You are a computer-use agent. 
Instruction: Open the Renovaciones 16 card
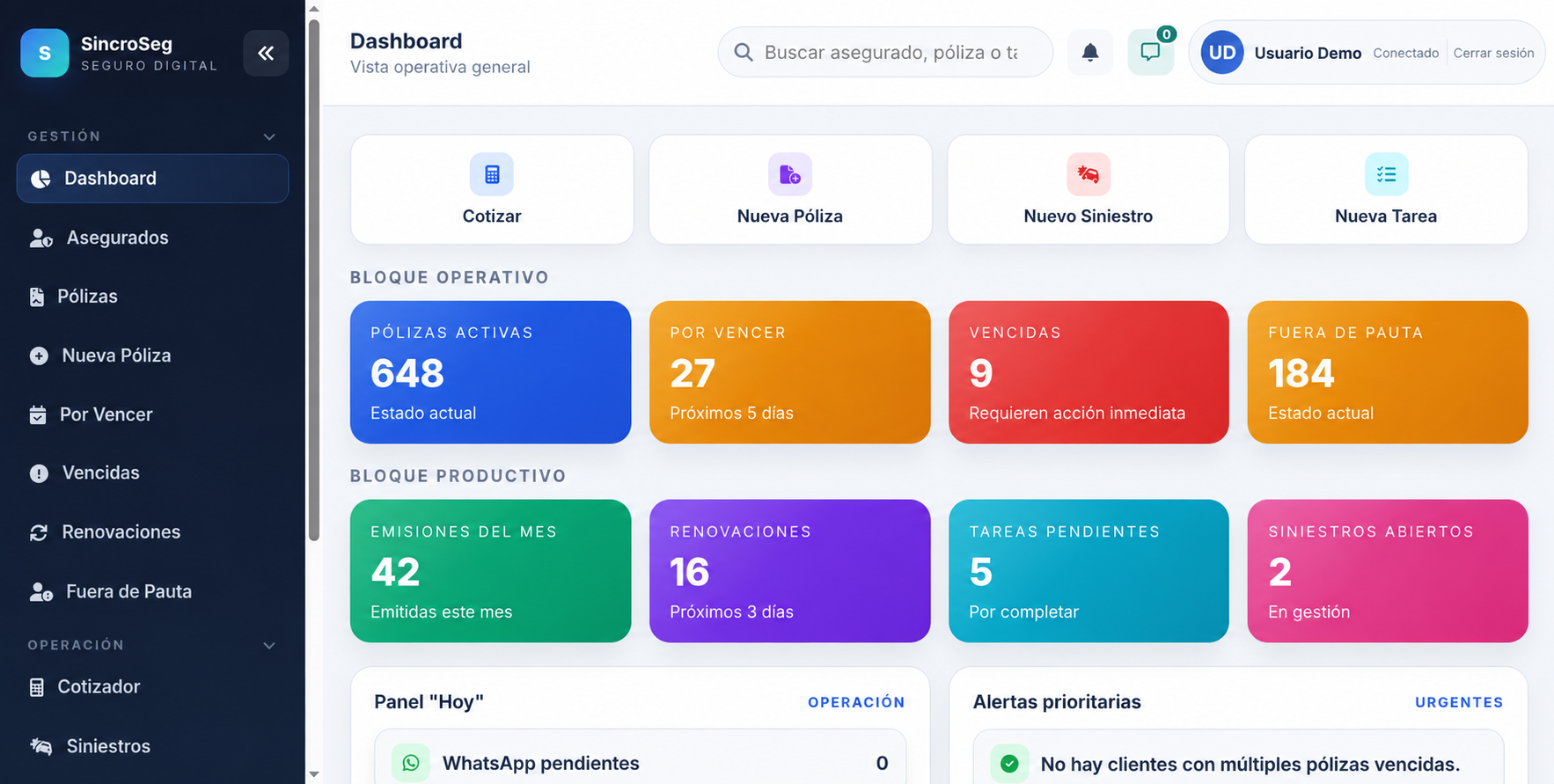pos(790,571)
